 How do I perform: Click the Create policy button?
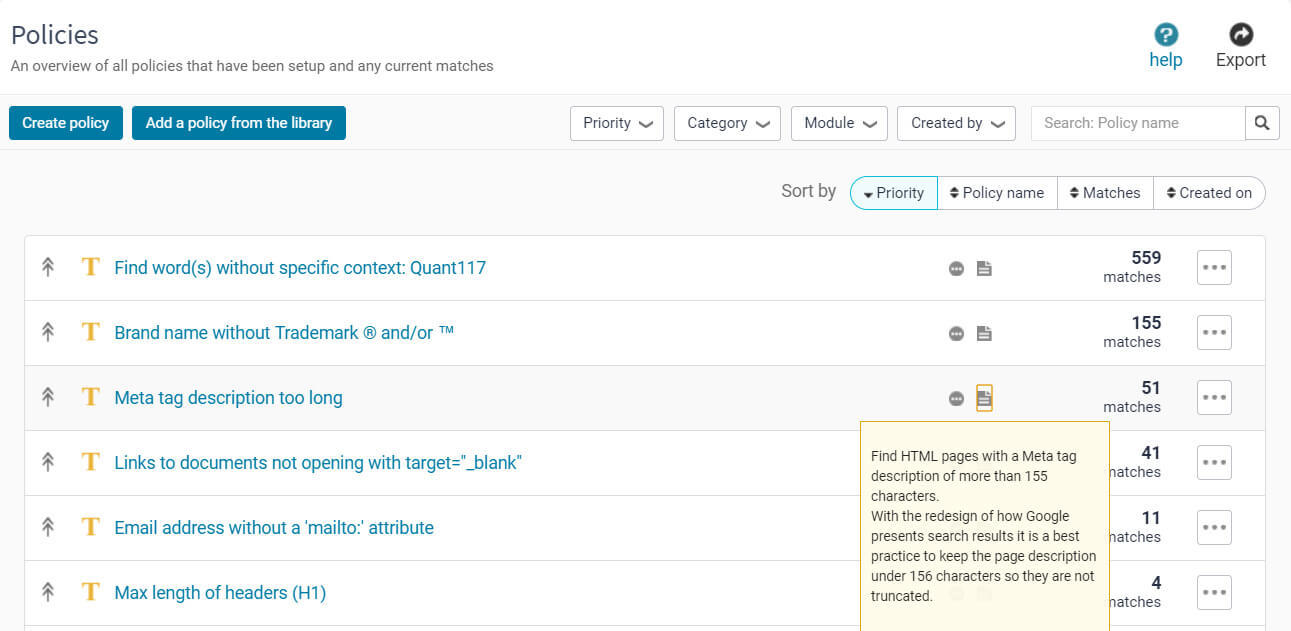point(66,123)
